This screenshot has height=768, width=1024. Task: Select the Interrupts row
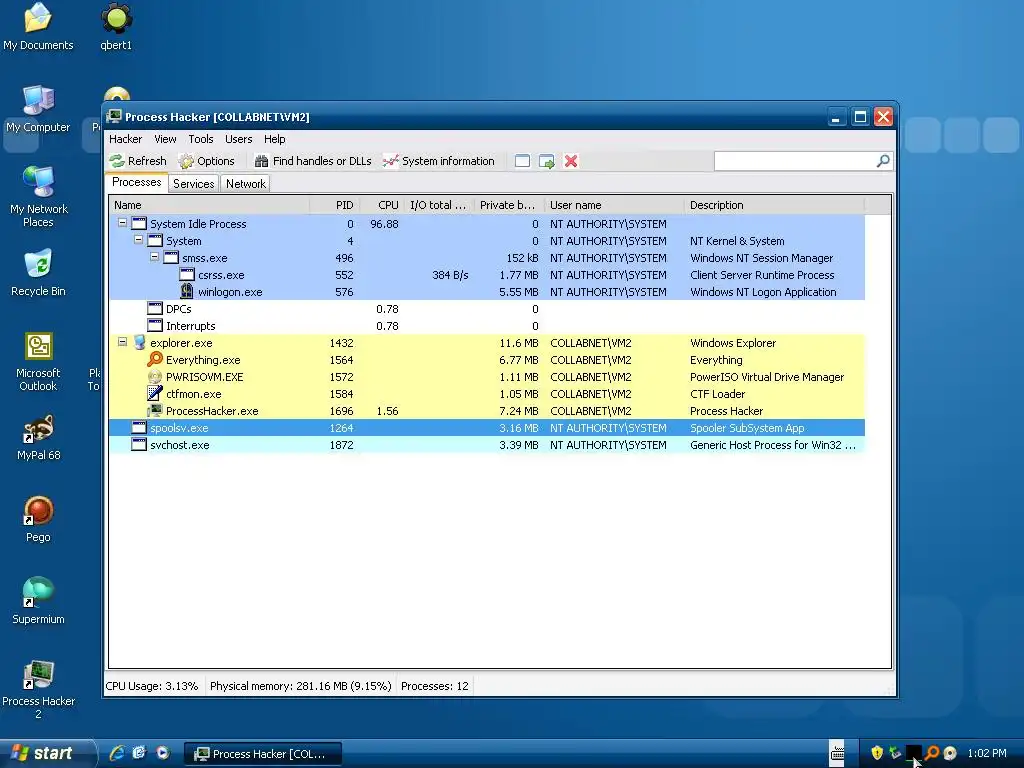pyautogui.click(x=487, y=326)
